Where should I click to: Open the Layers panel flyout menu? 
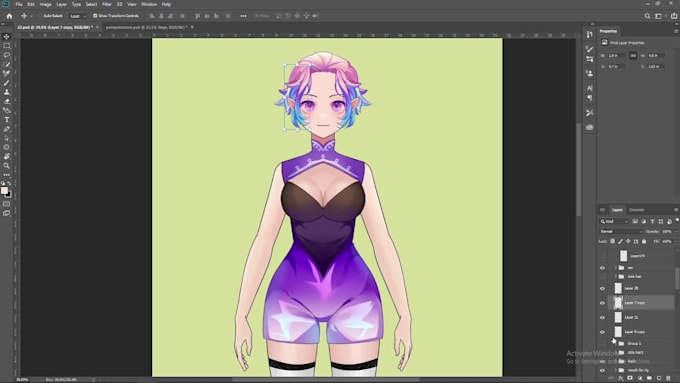pyautogui.click(x=676, y=210)
